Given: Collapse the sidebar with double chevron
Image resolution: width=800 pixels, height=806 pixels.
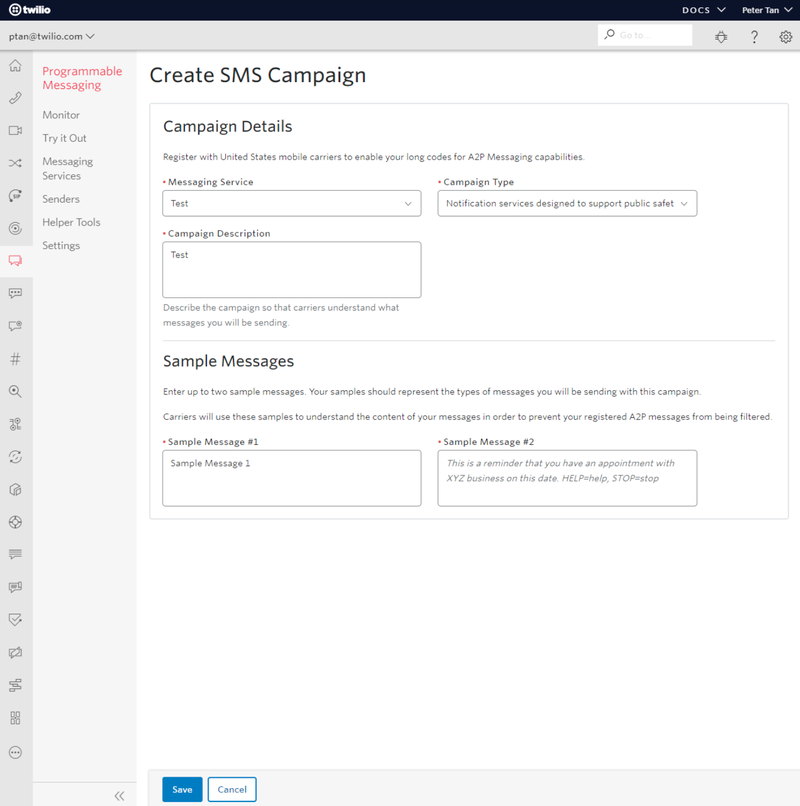Looking at the screenshot, I should (119, 796).
